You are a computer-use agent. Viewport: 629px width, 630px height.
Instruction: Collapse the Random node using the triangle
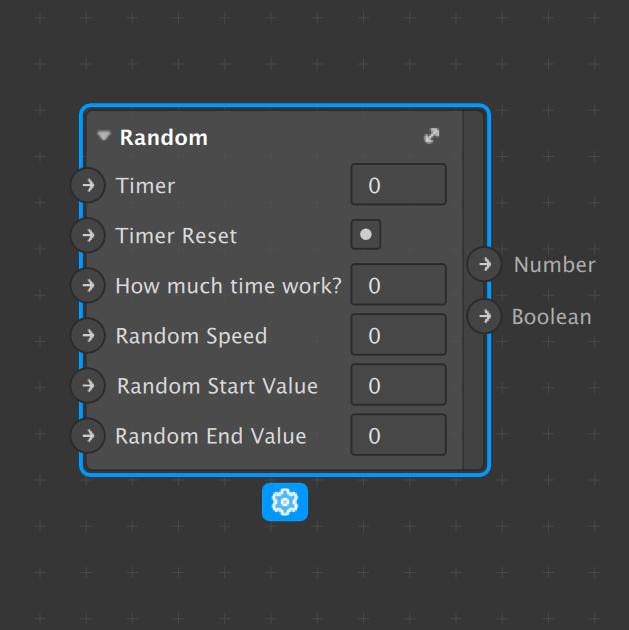(x=104, y=137)
